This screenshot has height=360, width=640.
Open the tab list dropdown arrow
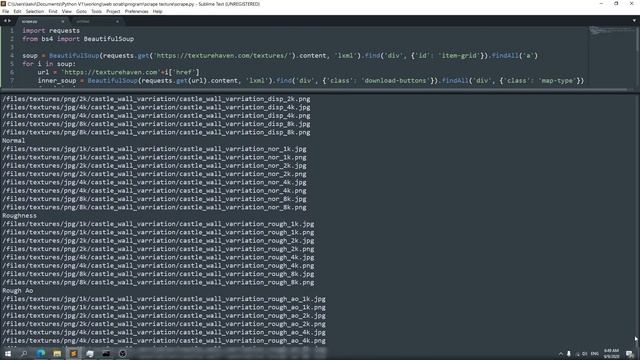[x=634, y=21]
